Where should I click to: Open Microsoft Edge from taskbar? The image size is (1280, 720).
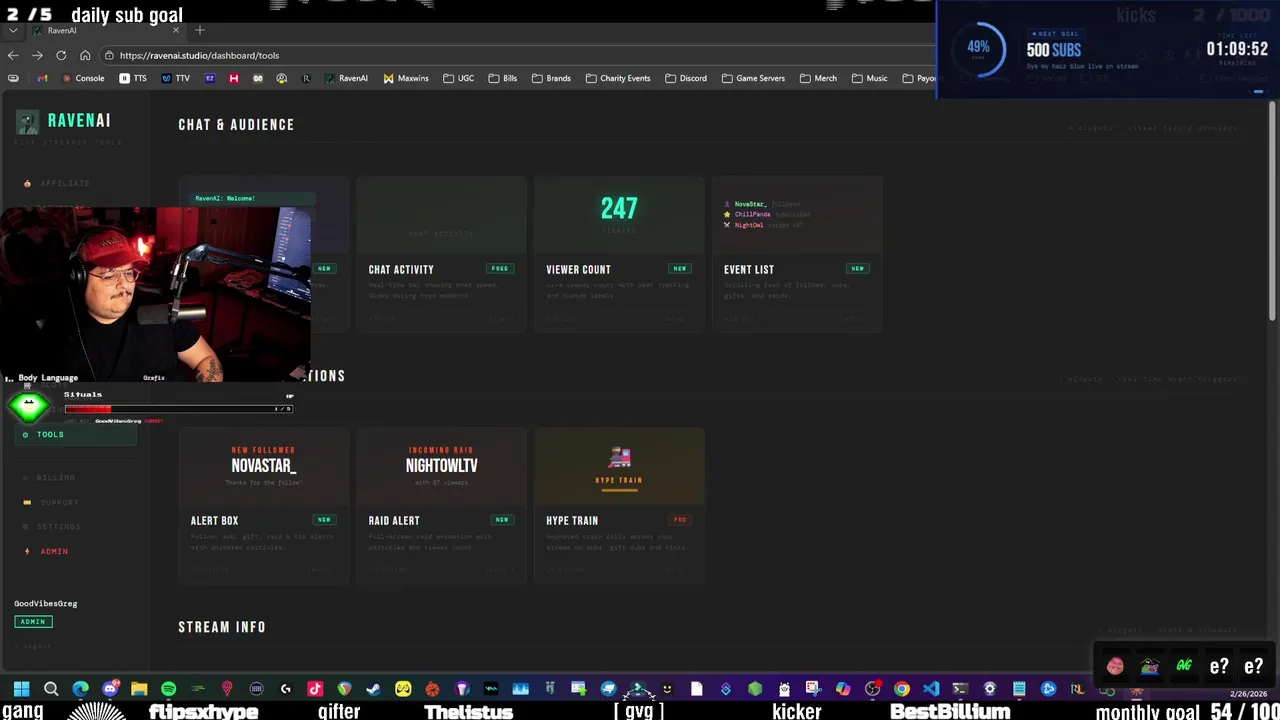80,689
